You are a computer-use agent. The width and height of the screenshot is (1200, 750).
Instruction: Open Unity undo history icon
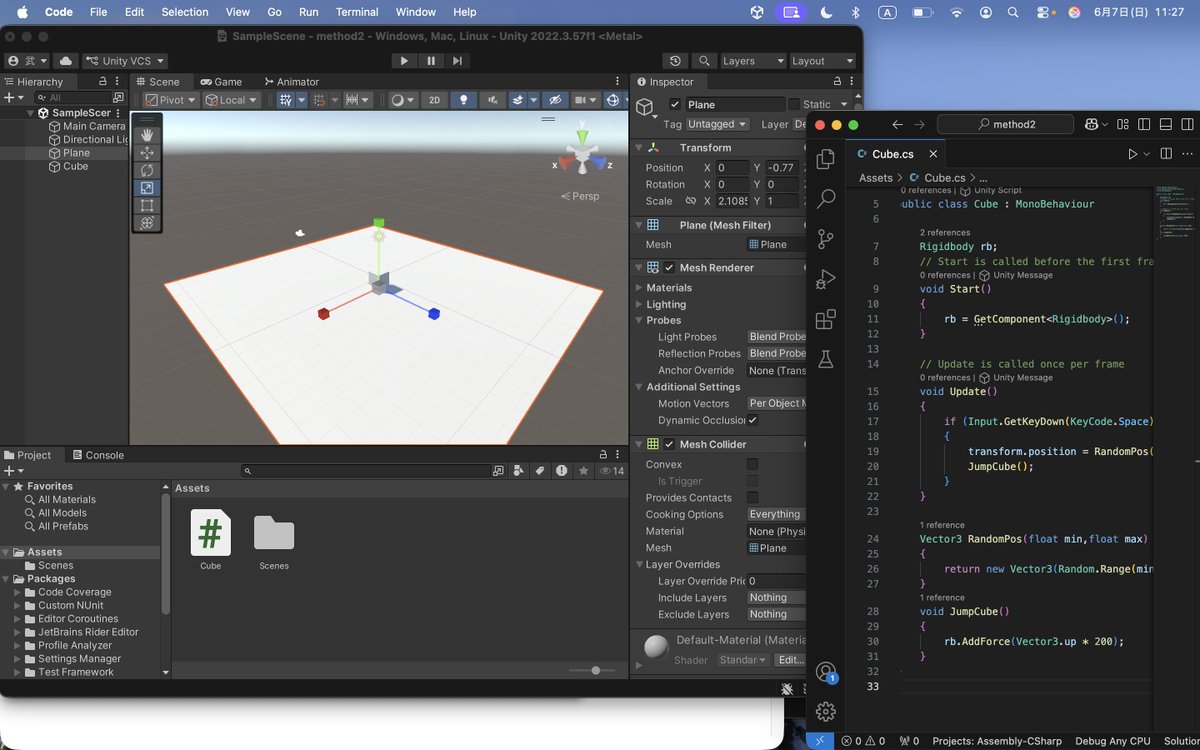click(676, 61)
